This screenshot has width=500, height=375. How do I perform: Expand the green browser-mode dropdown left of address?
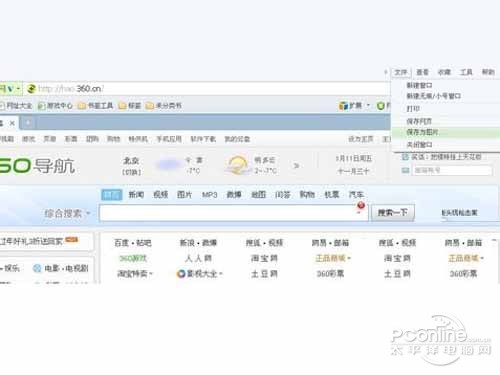[18, 89]
